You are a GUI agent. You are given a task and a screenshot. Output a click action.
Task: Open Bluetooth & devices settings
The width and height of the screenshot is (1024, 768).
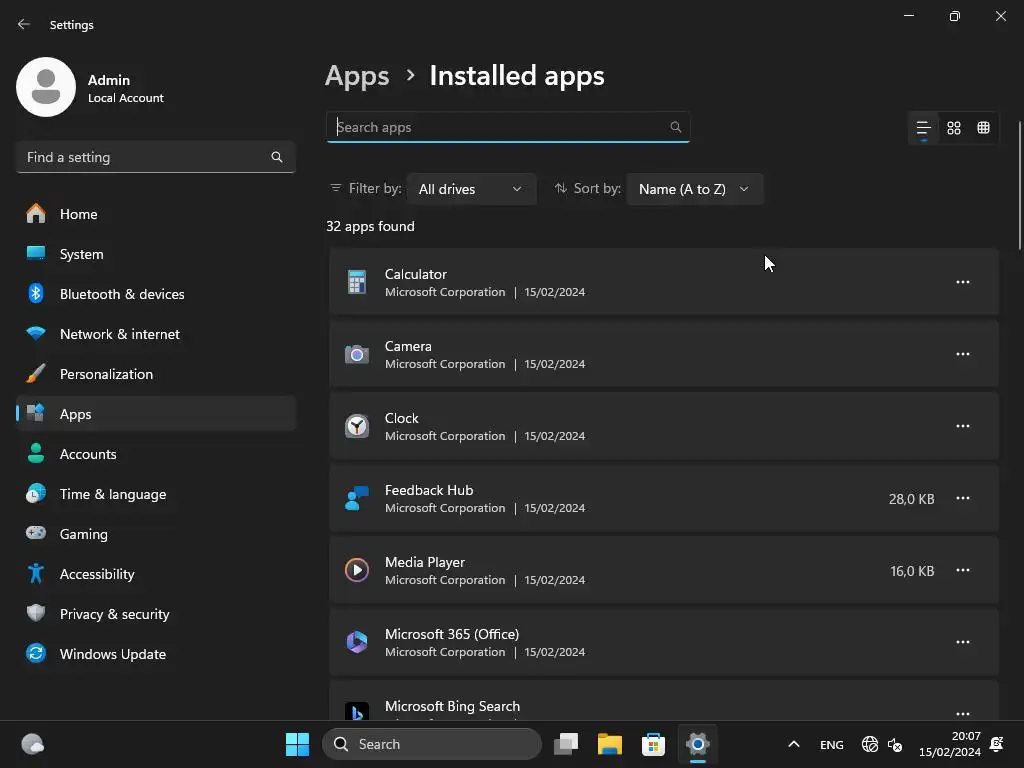click(122, 294)
